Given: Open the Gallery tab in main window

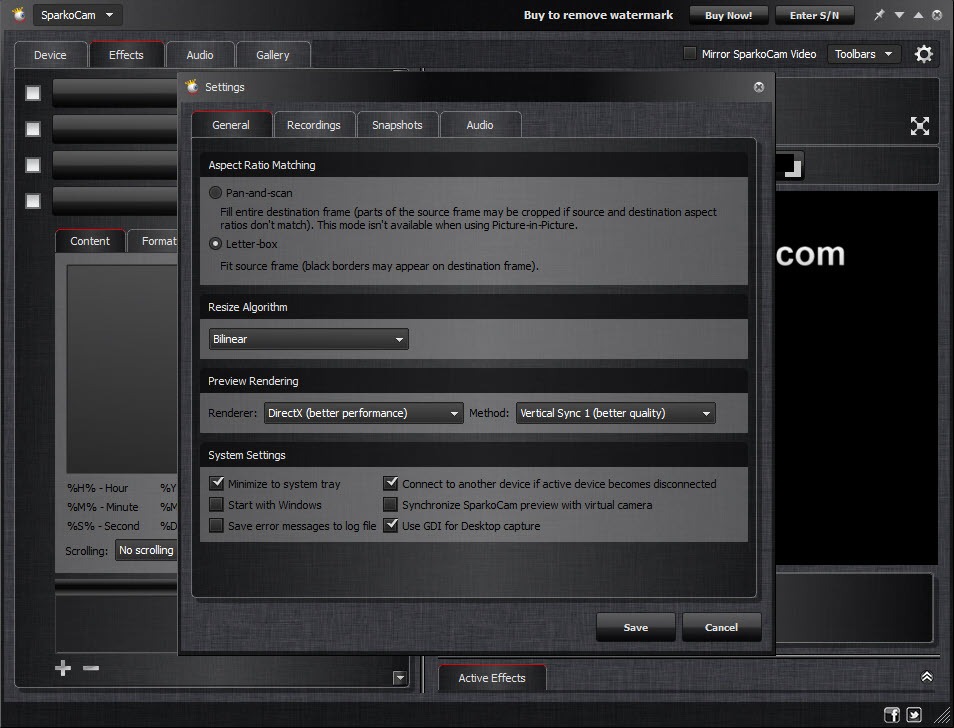Looking at the screenshot, I should pos(273,55).
